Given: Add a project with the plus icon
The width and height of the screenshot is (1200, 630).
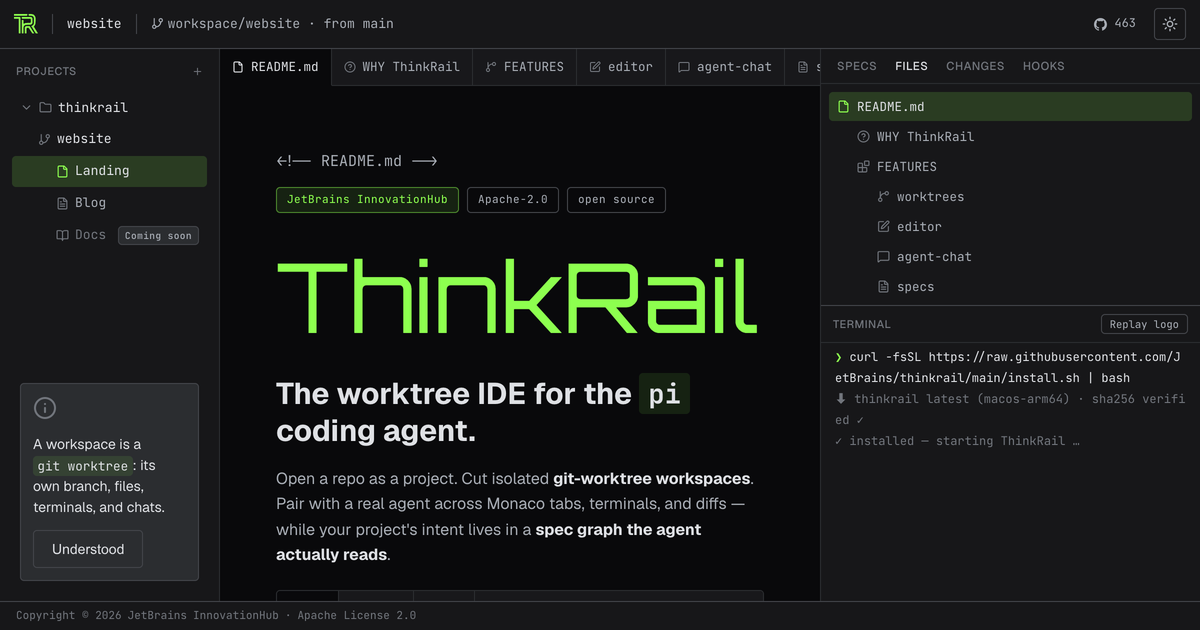Looking at the screenshot, I should coord(197,71).
